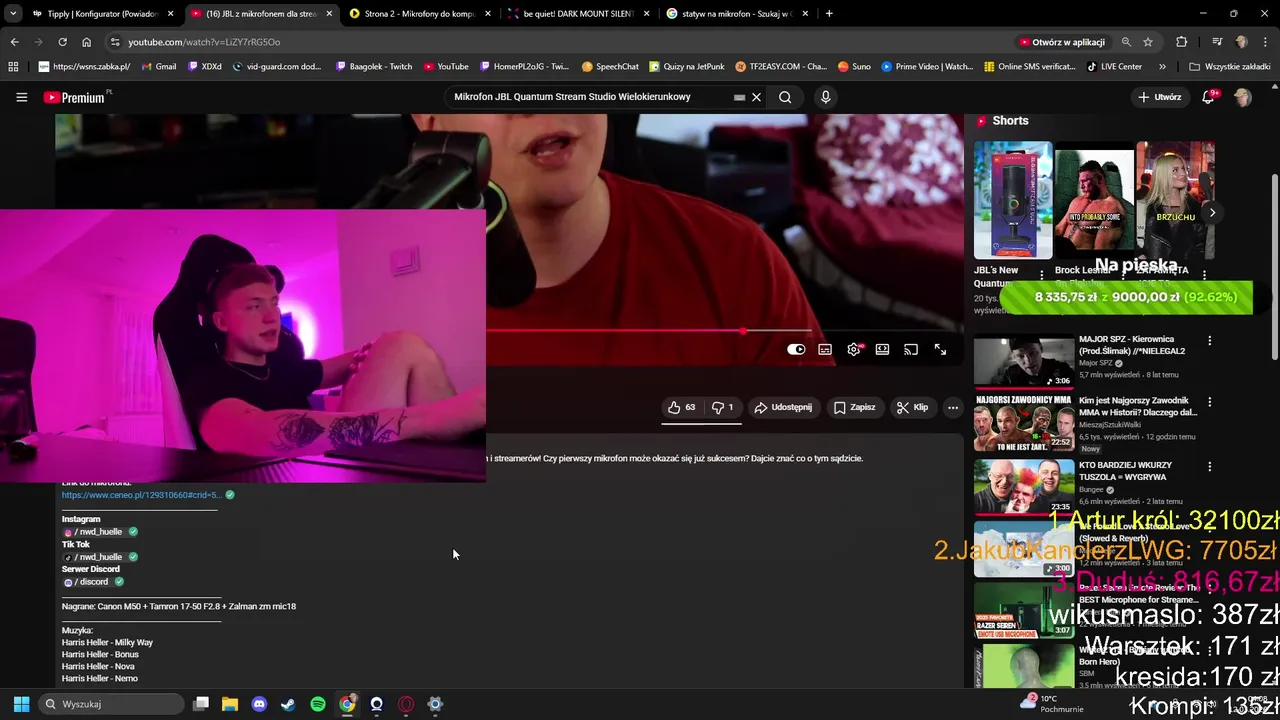Screen dimensions: 1280x720
Task: Open SpeechChat bookmark
Action: point(610,67)
